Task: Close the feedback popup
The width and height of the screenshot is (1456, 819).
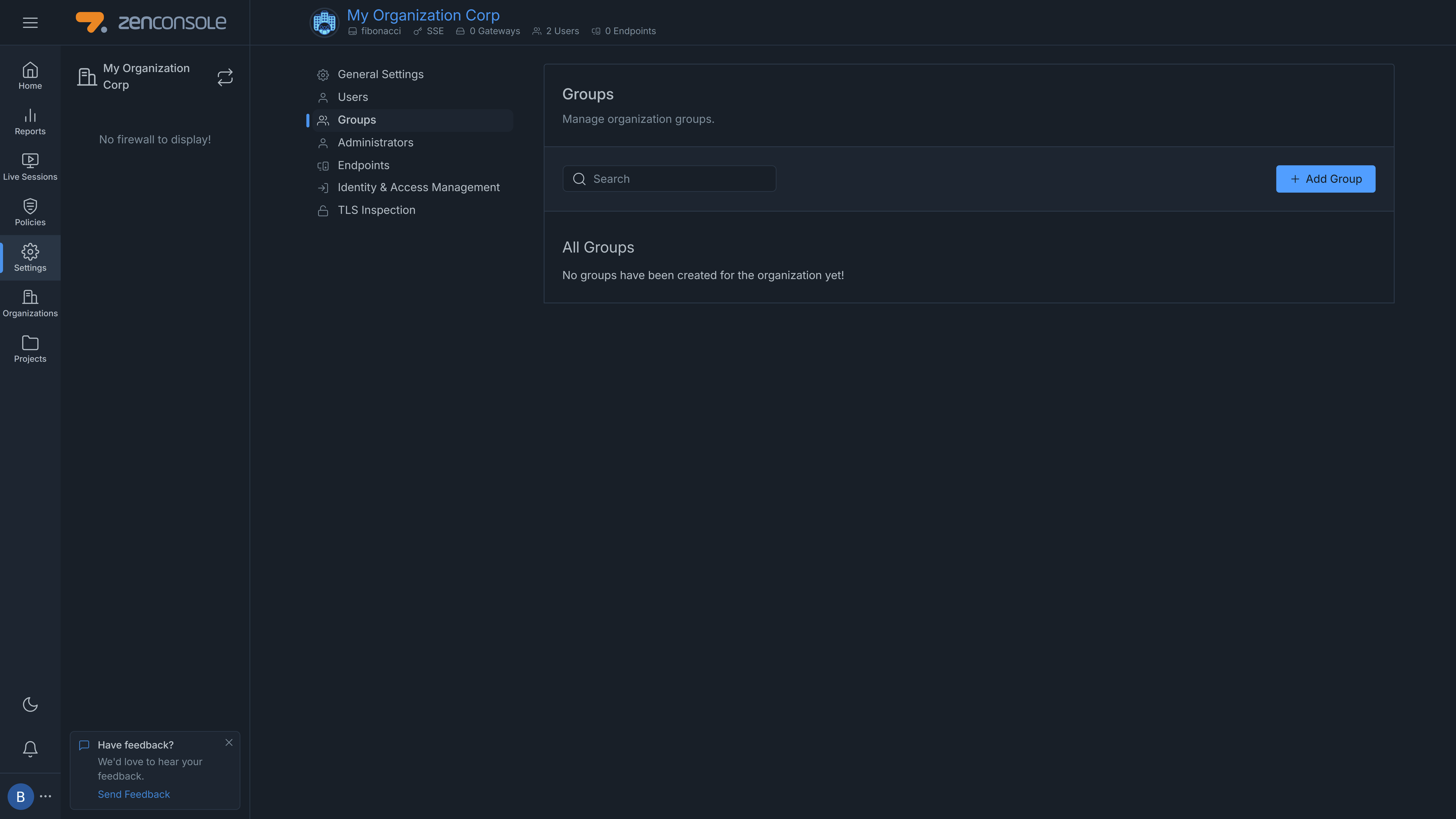Action: coord(229,743)
